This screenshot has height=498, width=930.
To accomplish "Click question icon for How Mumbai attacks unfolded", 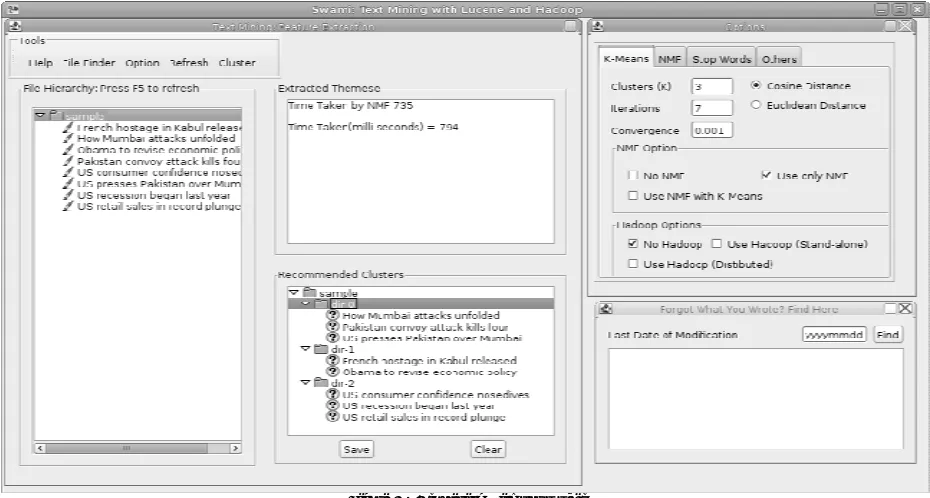I will pyautogui.click(x=333, y=315).
